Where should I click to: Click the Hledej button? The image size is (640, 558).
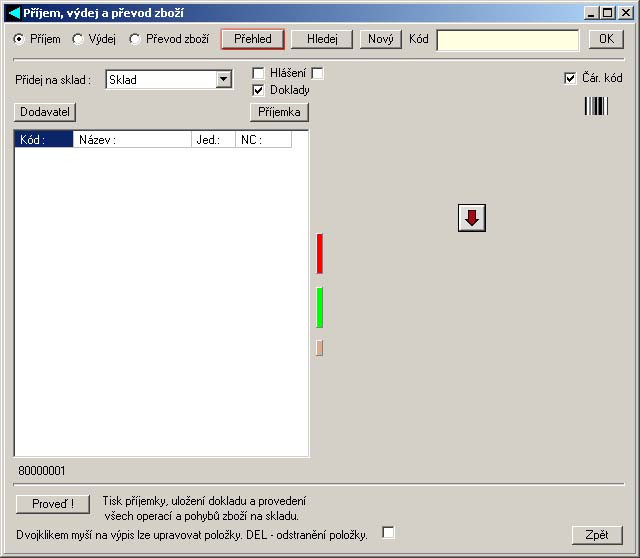(322, 39)
